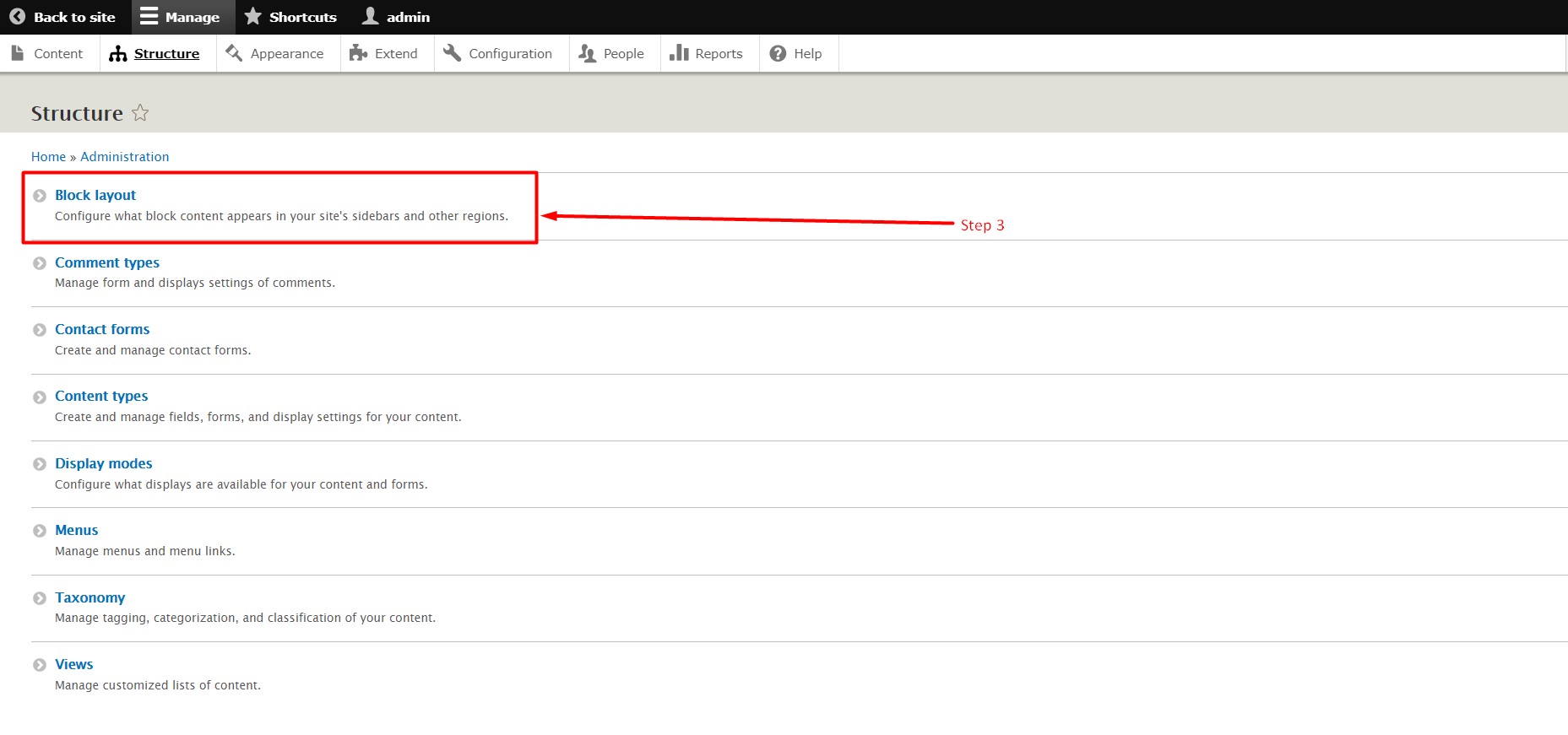Add Structure page to shortcuts via star
Viewport: 1568px width, 735px height.
(140, 112)
